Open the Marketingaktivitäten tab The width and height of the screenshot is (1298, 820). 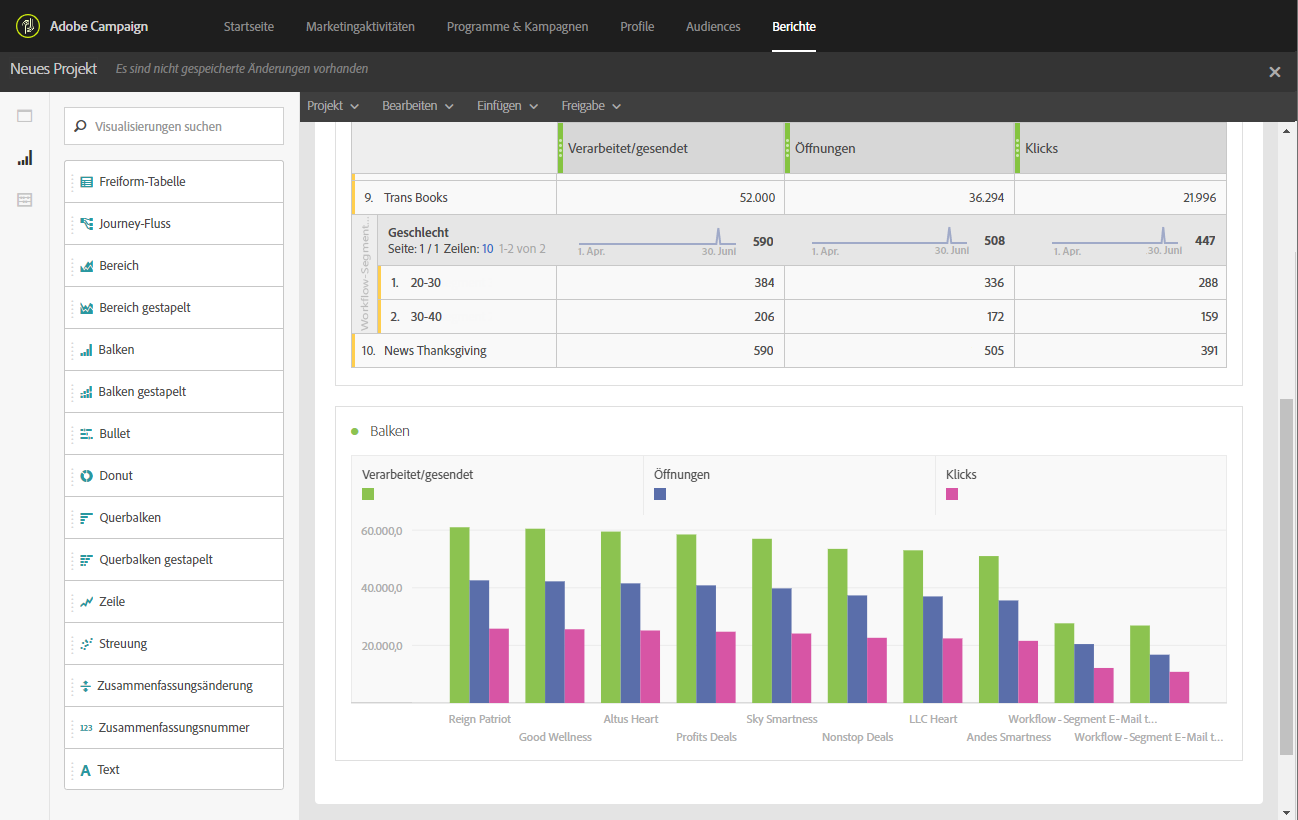coord(360,27)
